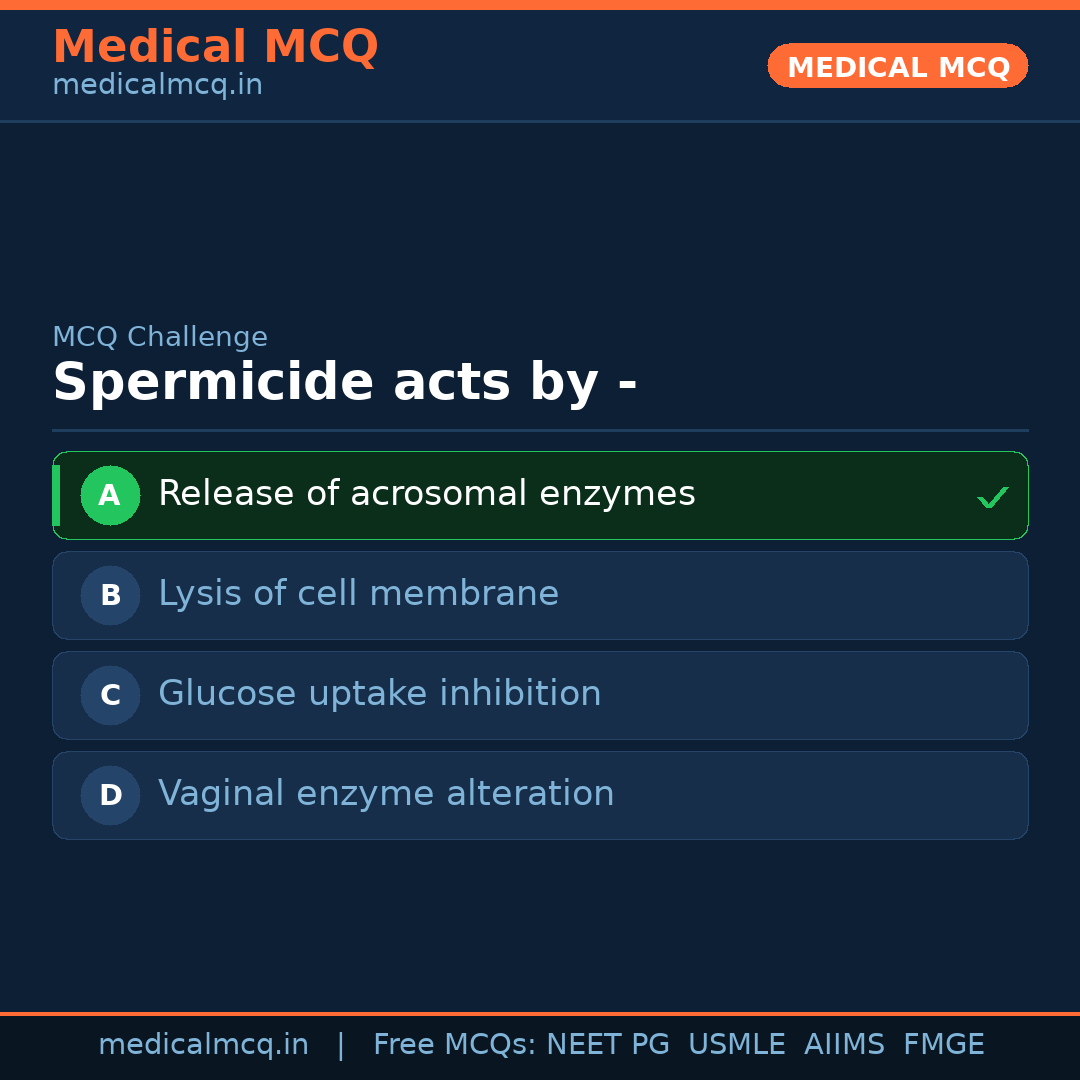Pick the 'Glucose uptake inhibition' answer
This screenshot has height=1080, width=1080.
click(x=379, y=694)
